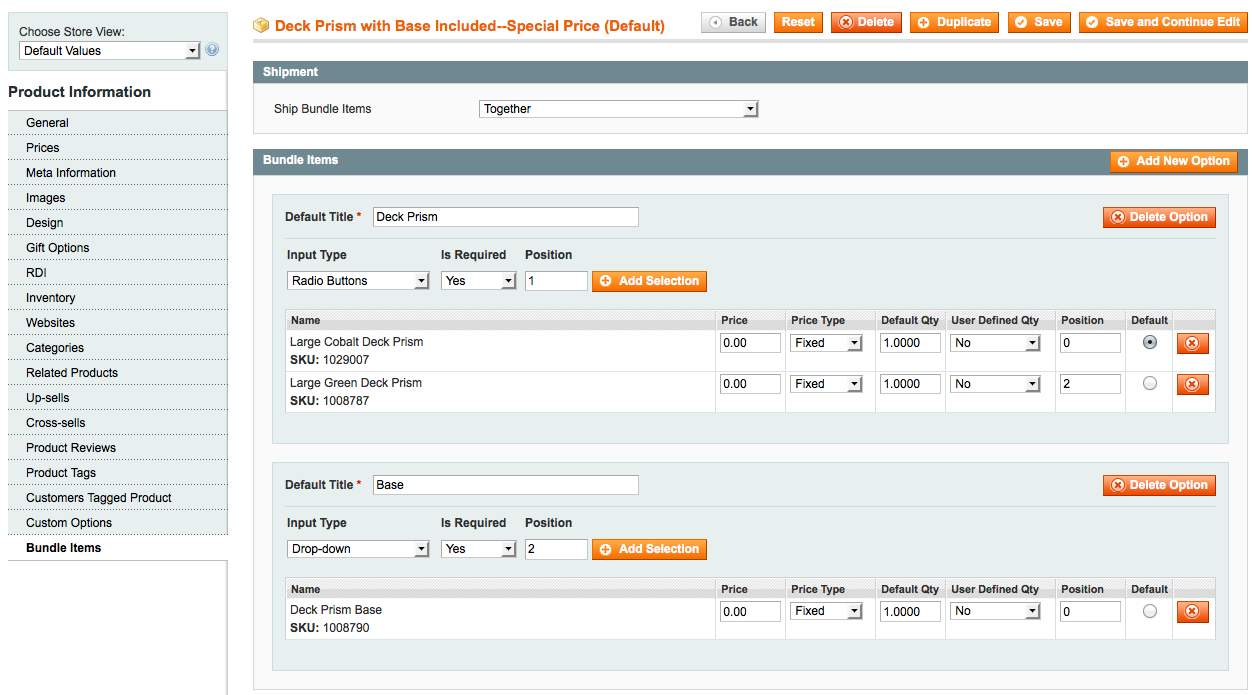The image size is (1252, 695).
Task: Click Position field of Base option
Action: coord(556,549)
